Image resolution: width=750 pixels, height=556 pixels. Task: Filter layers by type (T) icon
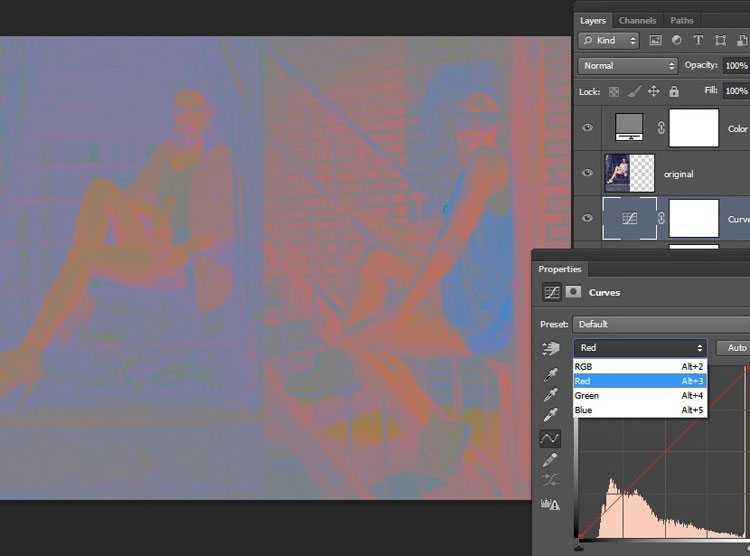point(697,41)
